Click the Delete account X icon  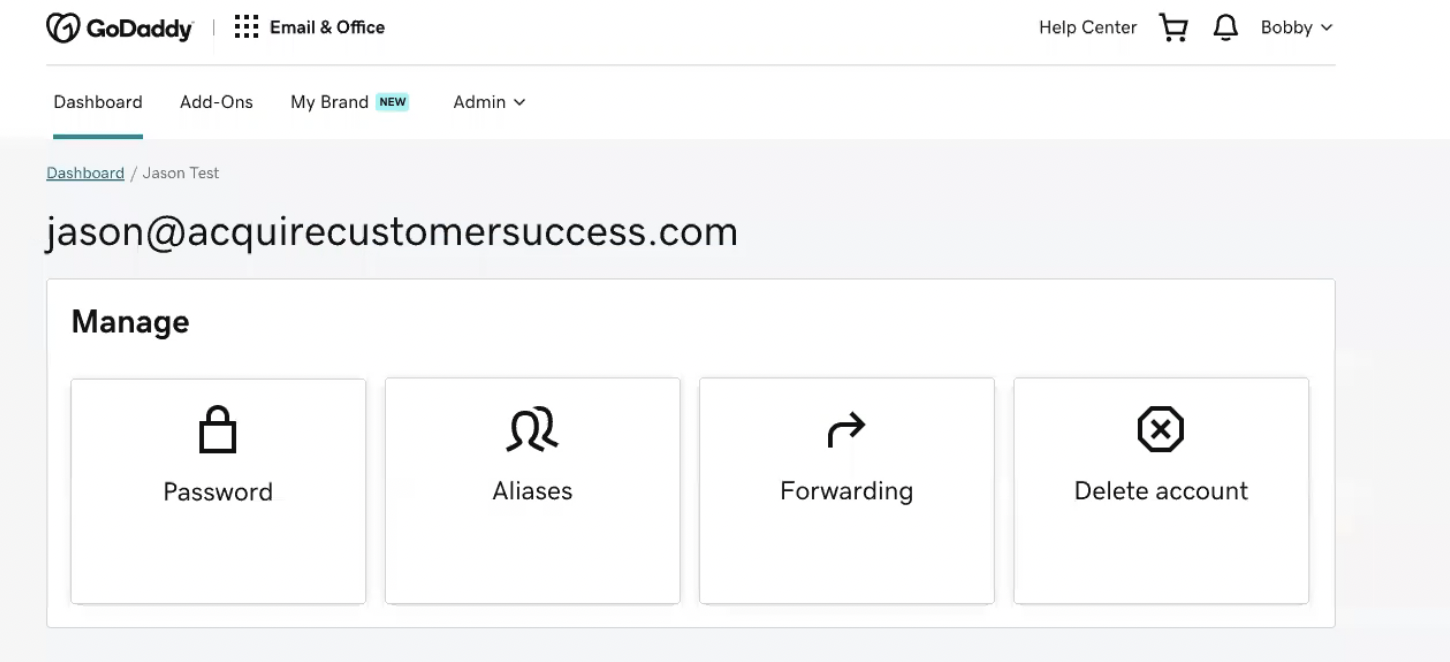pyautogui.click(x=1160, y=430)
